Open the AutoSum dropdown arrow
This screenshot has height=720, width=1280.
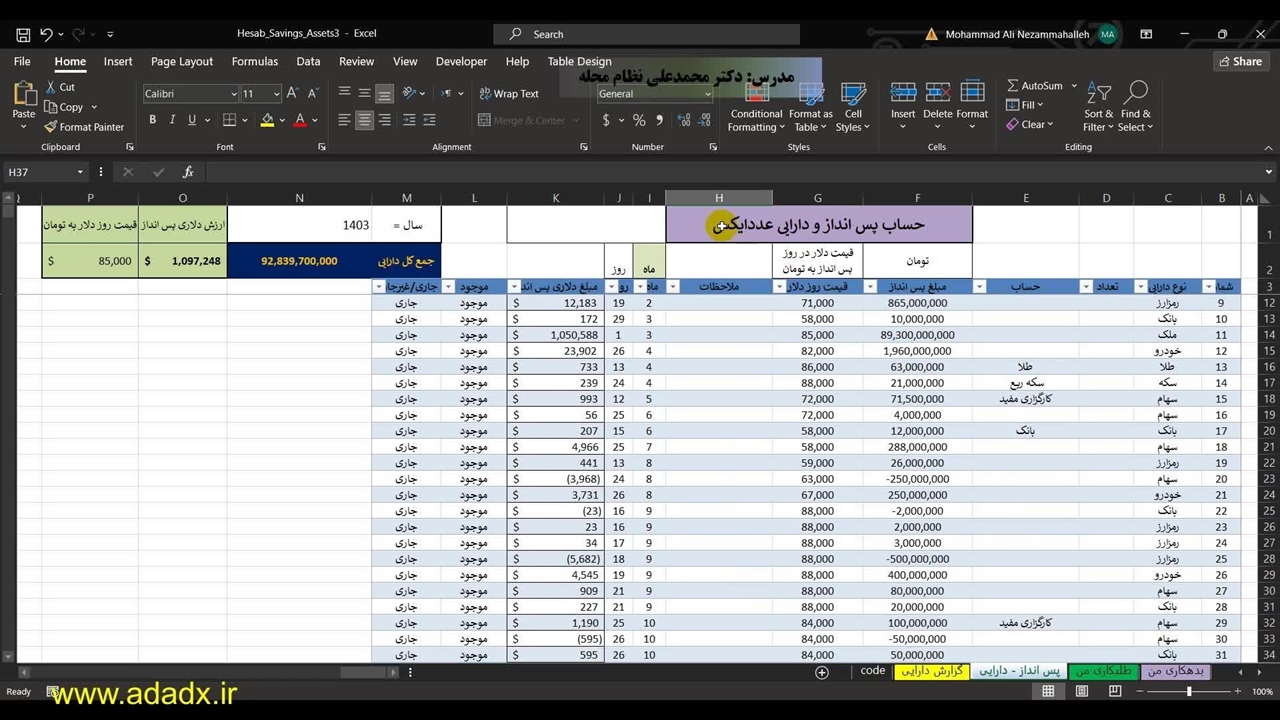click(1075, 86)
